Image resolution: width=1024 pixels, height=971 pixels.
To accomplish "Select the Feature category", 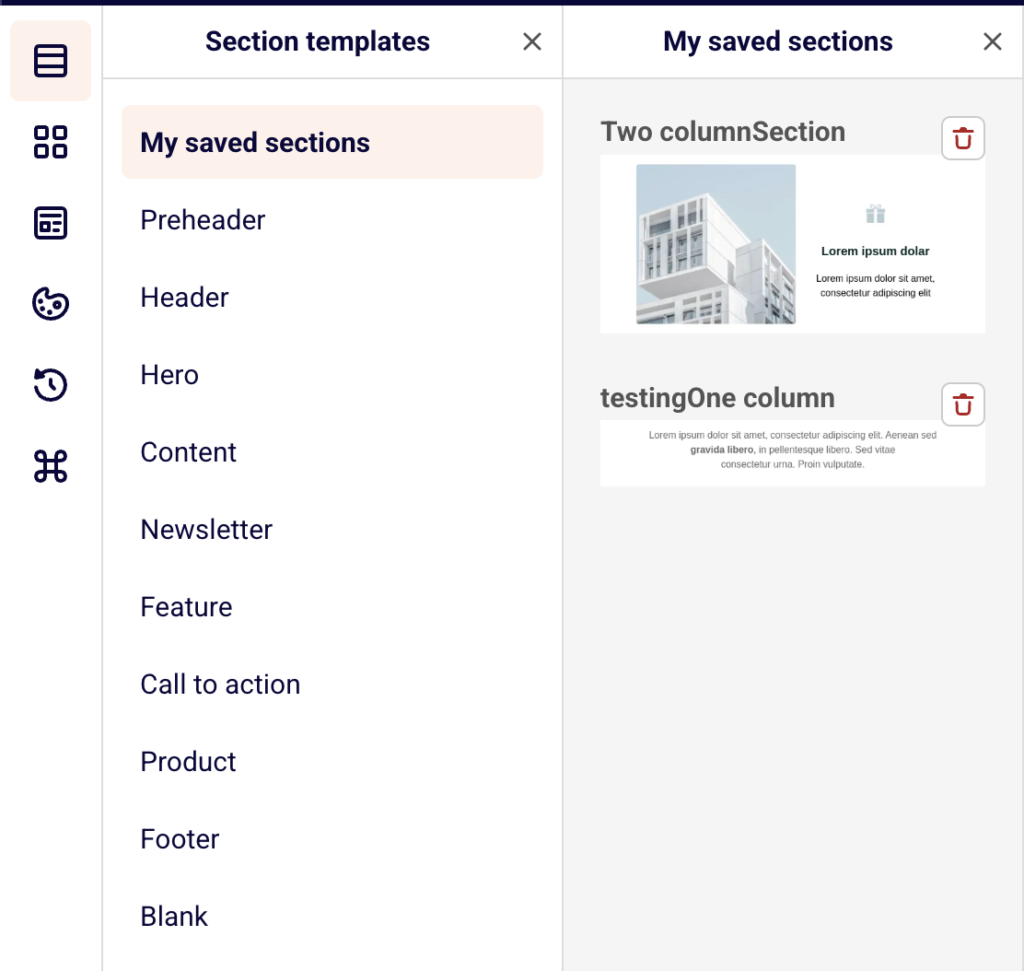I will pos(332,607).
